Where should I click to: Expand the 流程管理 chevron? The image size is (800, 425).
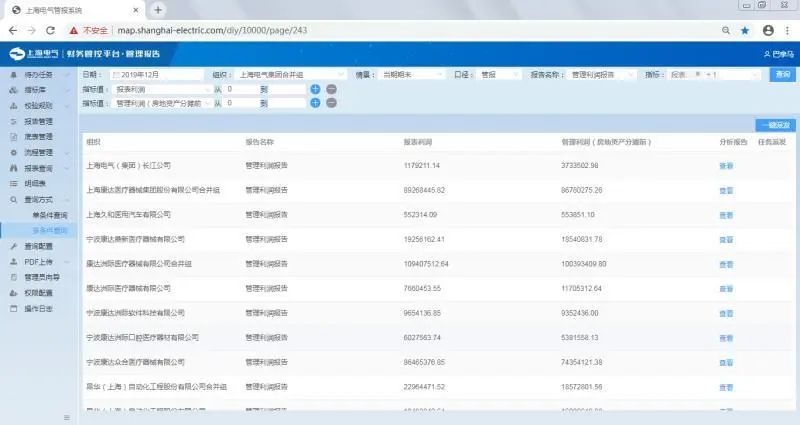pos(67,153)
